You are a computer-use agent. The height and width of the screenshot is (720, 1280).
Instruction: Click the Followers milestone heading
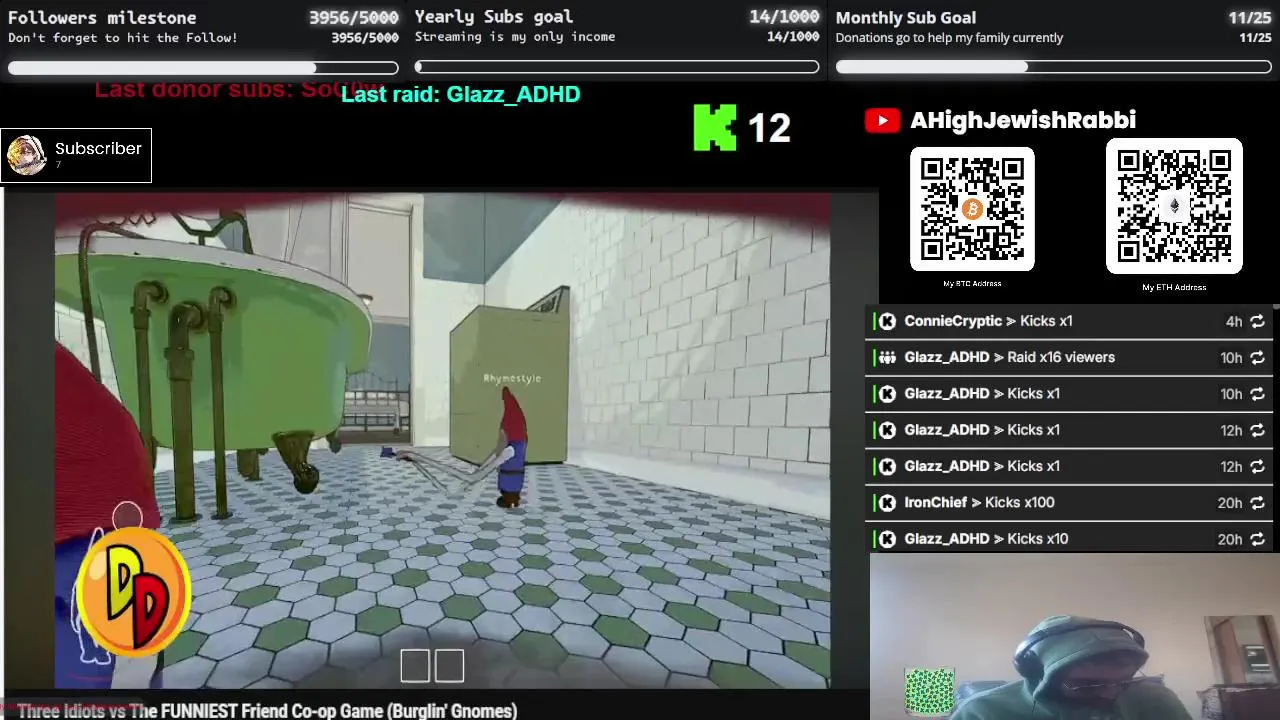pyautogui.click(x=102, y=17)
